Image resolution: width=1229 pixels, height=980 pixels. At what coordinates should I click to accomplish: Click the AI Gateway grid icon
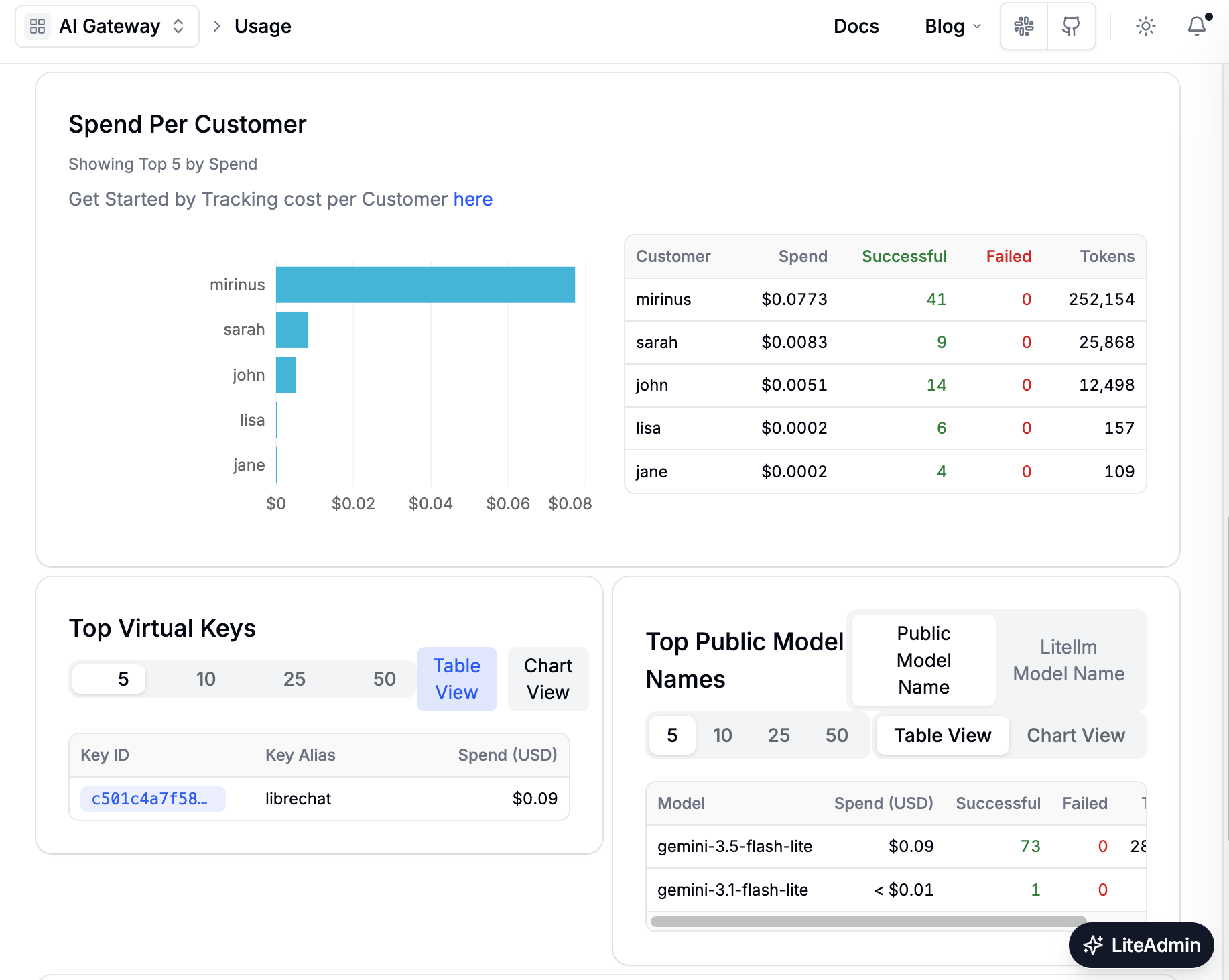pos(38,26)
